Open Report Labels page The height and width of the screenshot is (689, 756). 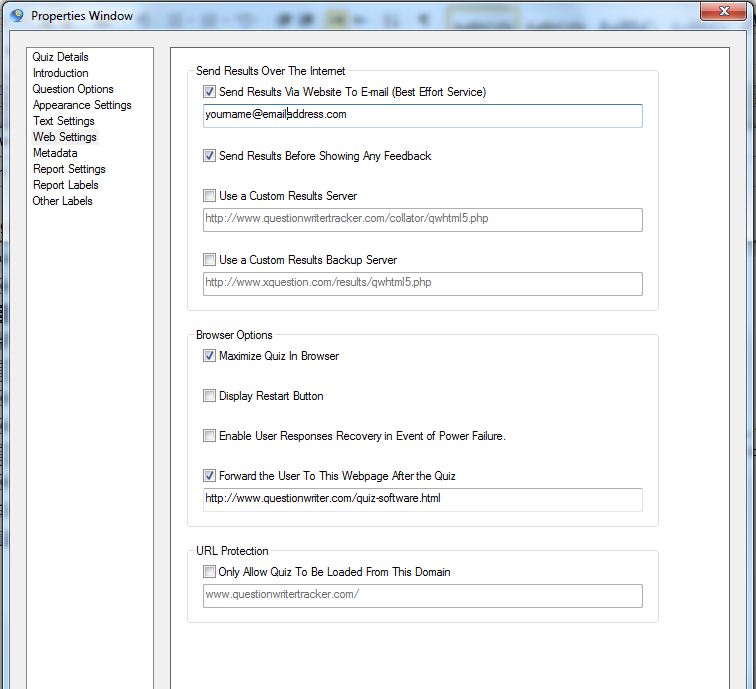[x=66, y=185]
